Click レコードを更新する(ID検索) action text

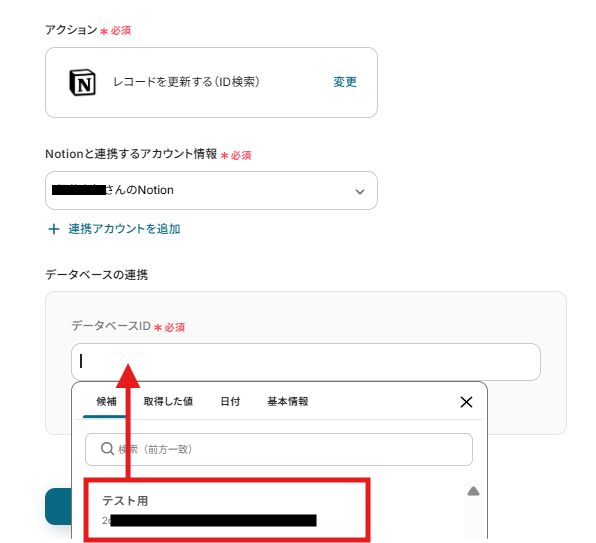coord(186,82)
